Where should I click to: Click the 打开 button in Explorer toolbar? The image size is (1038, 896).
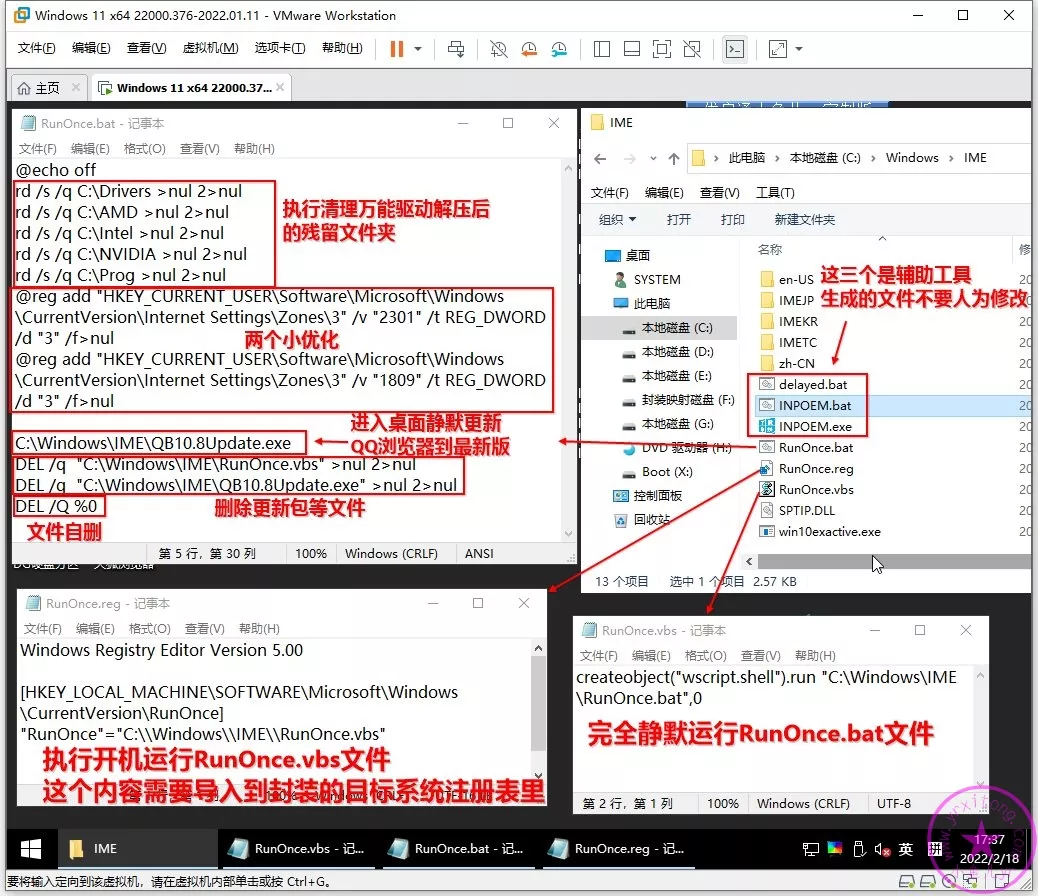[678, 219]
